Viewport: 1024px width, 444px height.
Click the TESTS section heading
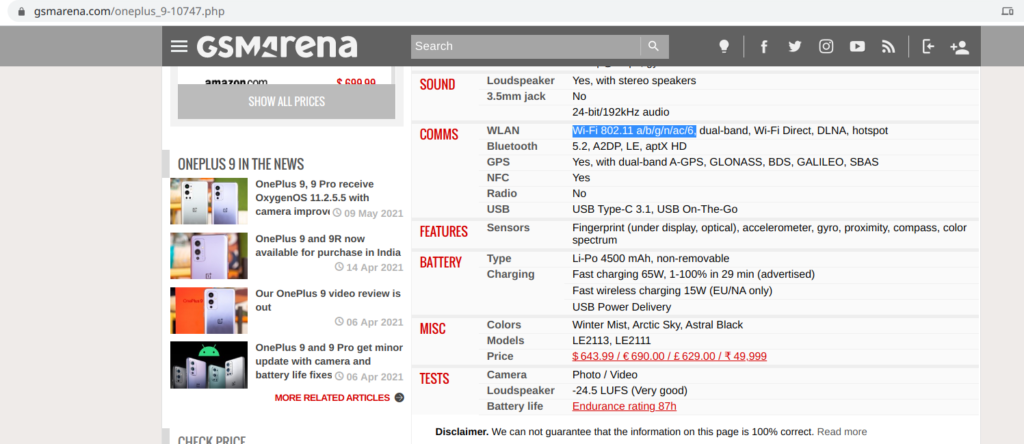point(434,378)
